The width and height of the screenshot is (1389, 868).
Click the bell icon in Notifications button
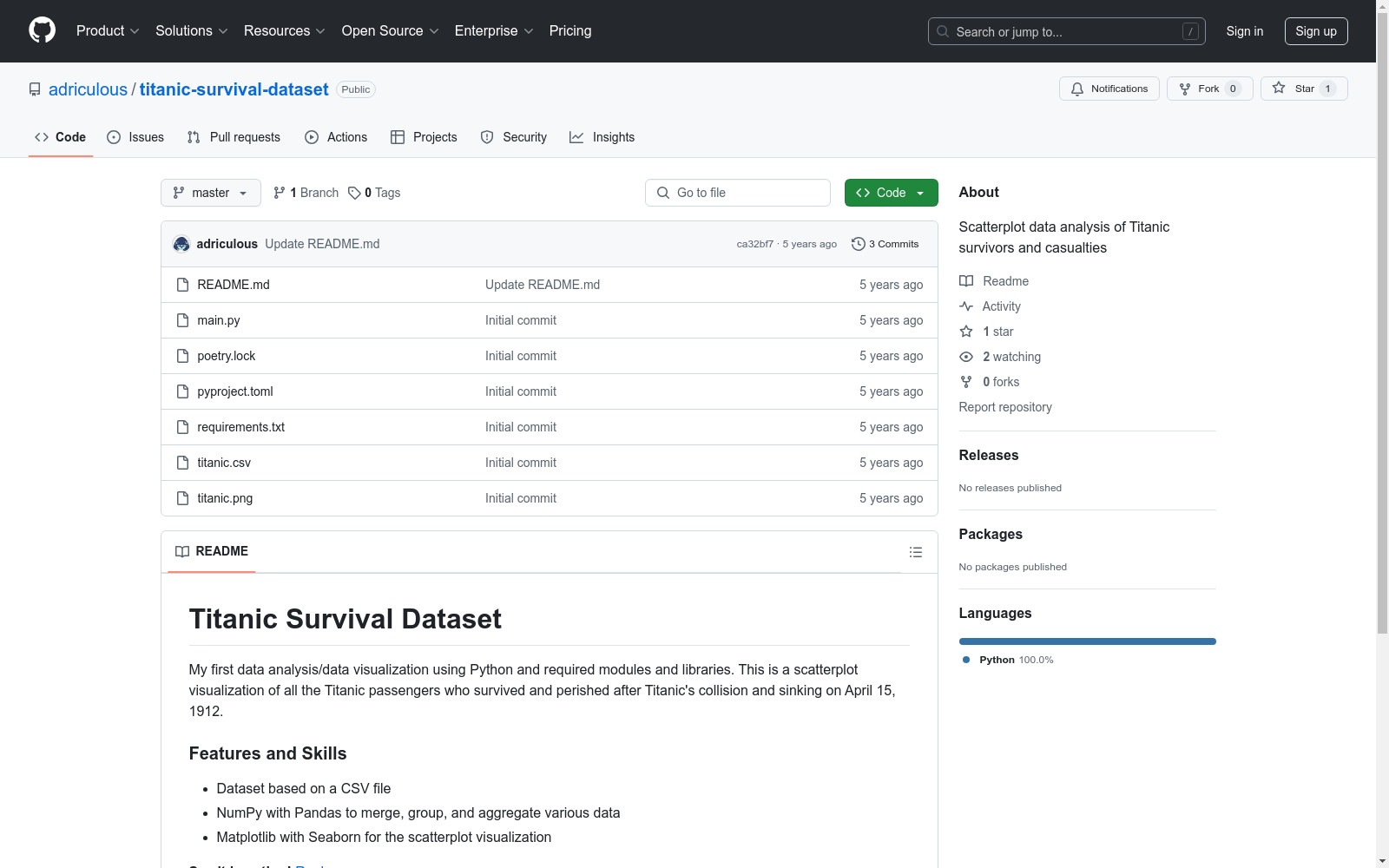coord(1077,89)
